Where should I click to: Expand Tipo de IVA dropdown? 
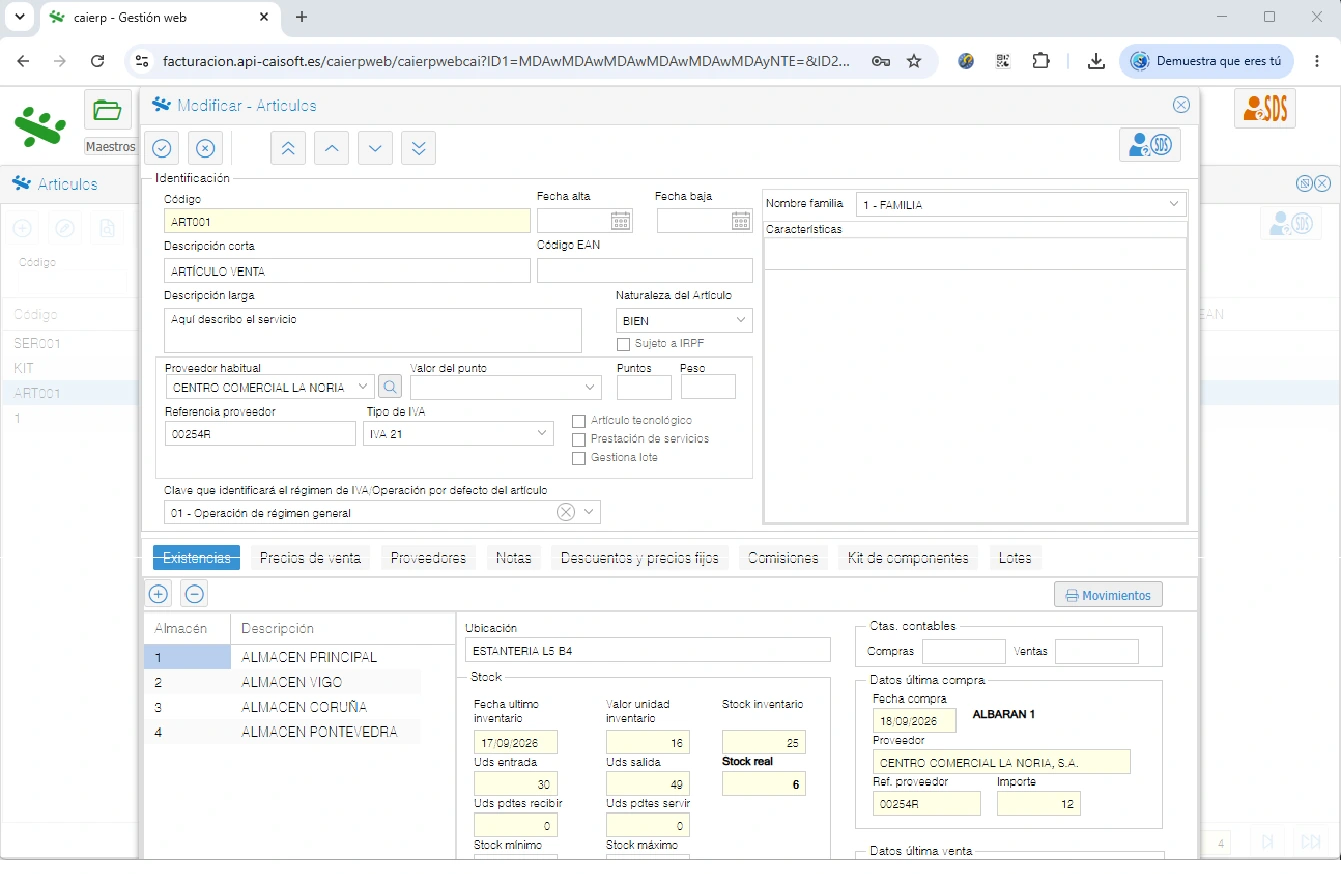pos(542,433)
